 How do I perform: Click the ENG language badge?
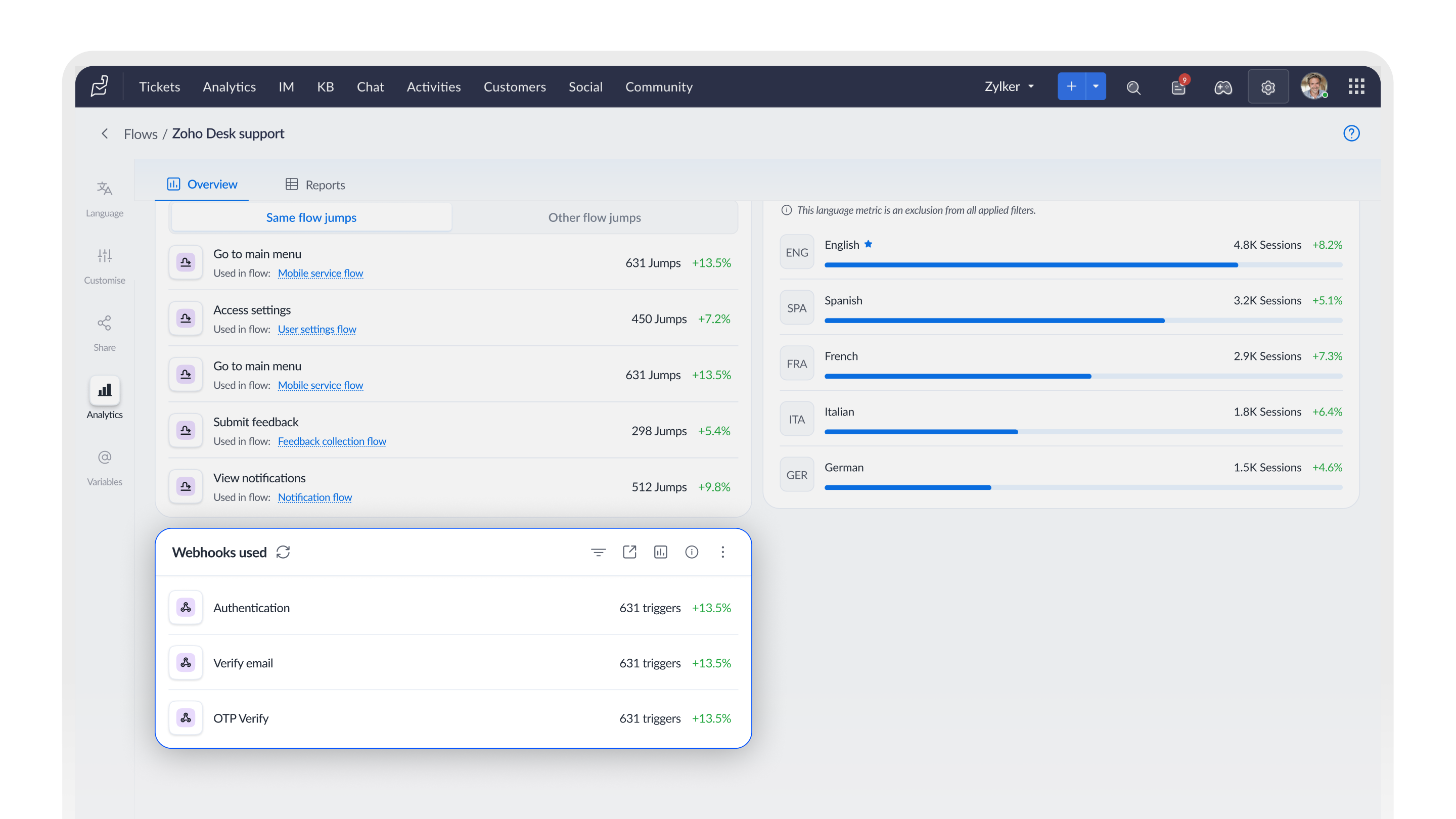pyautogui.click(x=797, y=252)
